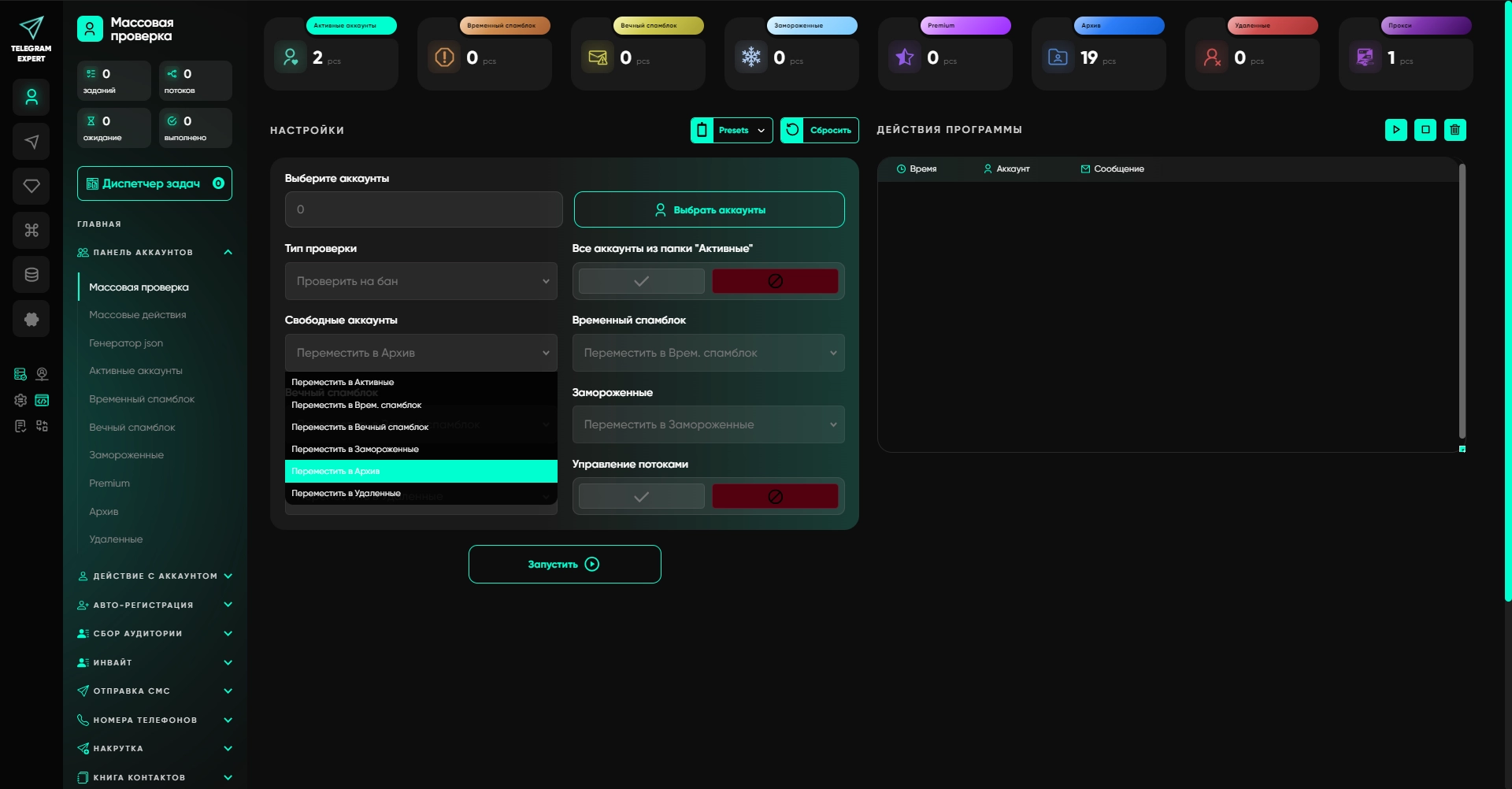Viewport: 1512px width, 789px height.
Task: Collapse the Панель аккаунтов section
Action: [155, 253]
